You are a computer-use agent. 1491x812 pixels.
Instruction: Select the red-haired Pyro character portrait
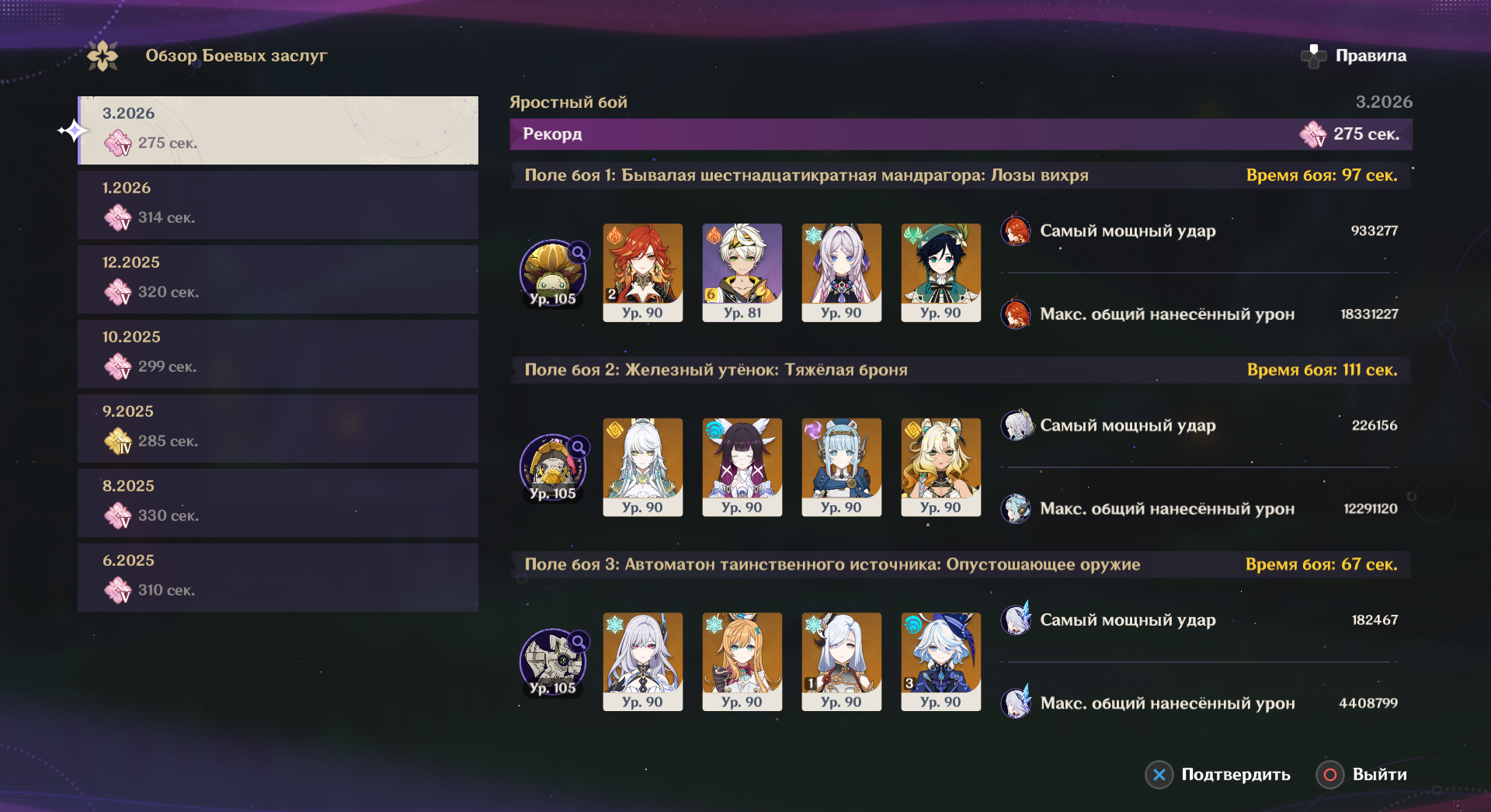[643, 272]
